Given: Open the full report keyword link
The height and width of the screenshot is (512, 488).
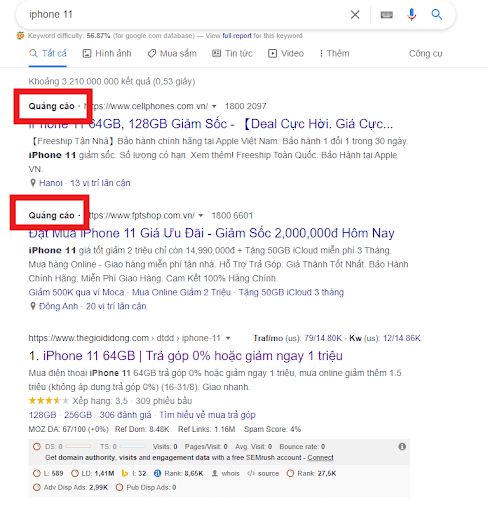Looking at the screenshot, I should (237, 36).
